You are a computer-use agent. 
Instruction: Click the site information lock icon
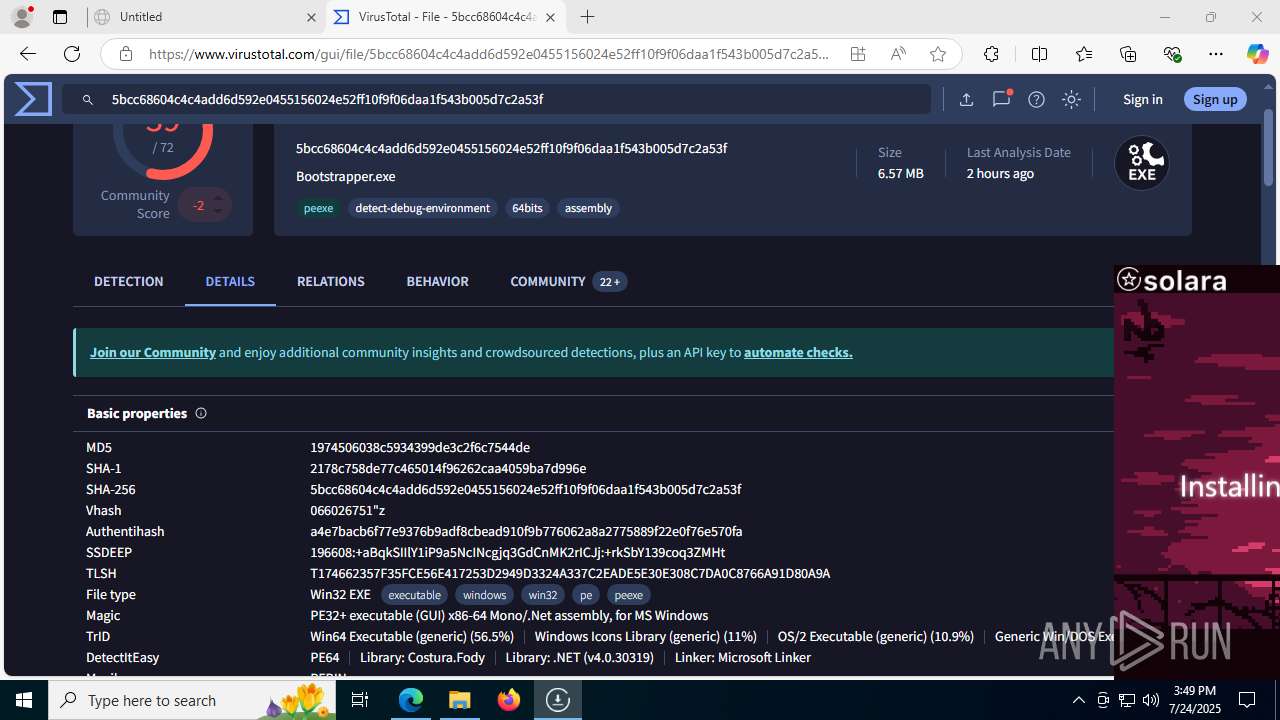coord(125,54)
